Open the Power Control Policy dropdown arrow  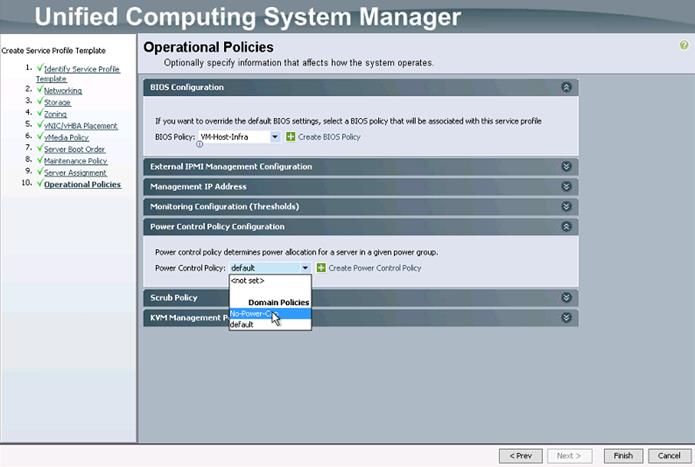point(305,268)
